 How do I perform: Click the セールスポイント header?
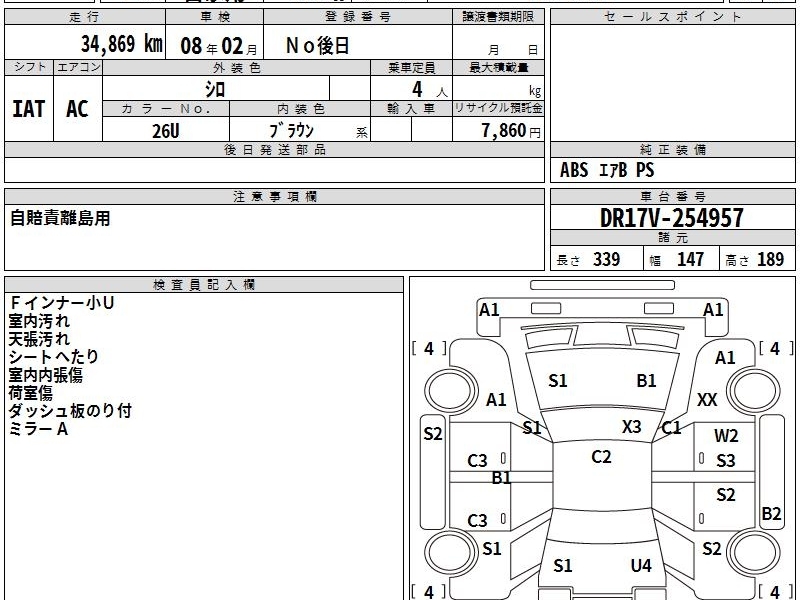coord(672,16)
